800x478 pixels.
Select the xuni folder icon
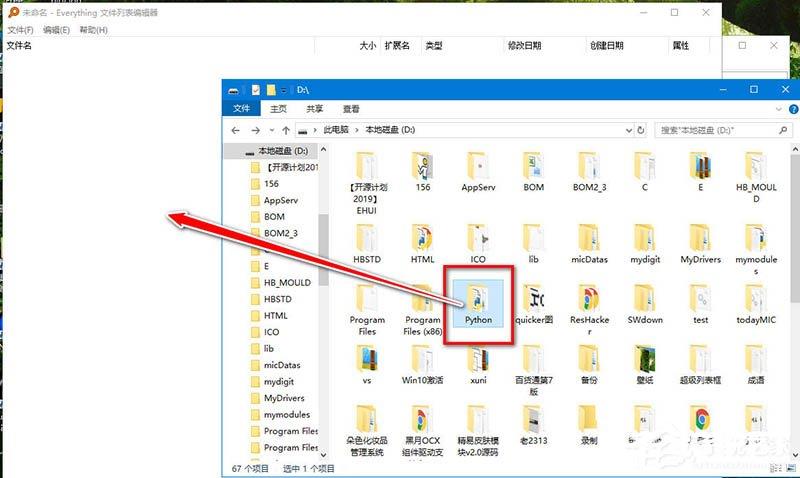(x=478, y=359)
